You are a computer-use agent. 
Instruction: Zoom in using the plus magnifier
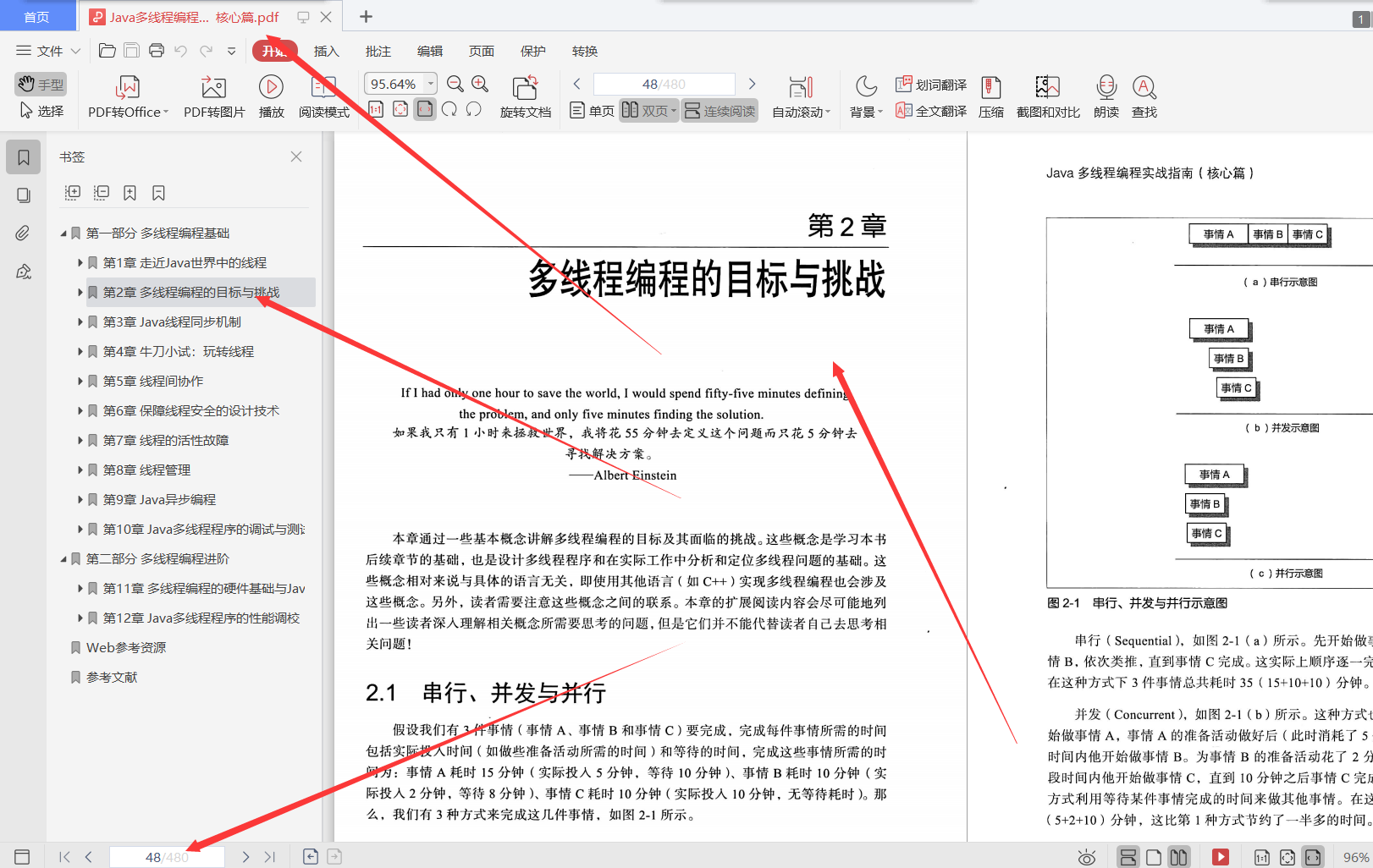click(x=480, y=84)
